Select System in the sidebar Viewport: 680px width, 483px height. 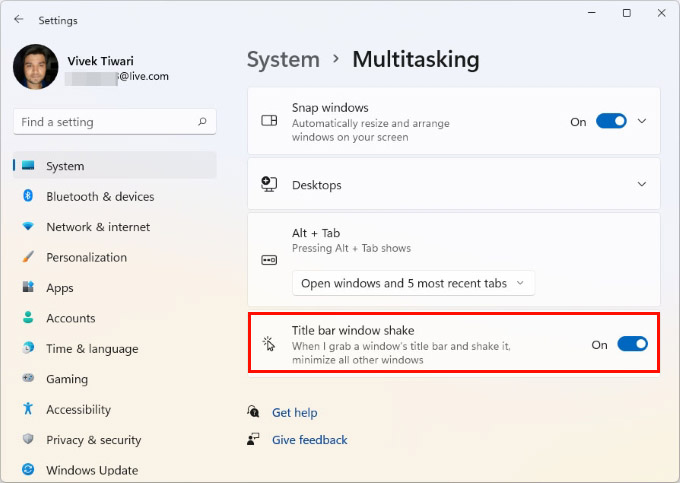tap(114, 166)
